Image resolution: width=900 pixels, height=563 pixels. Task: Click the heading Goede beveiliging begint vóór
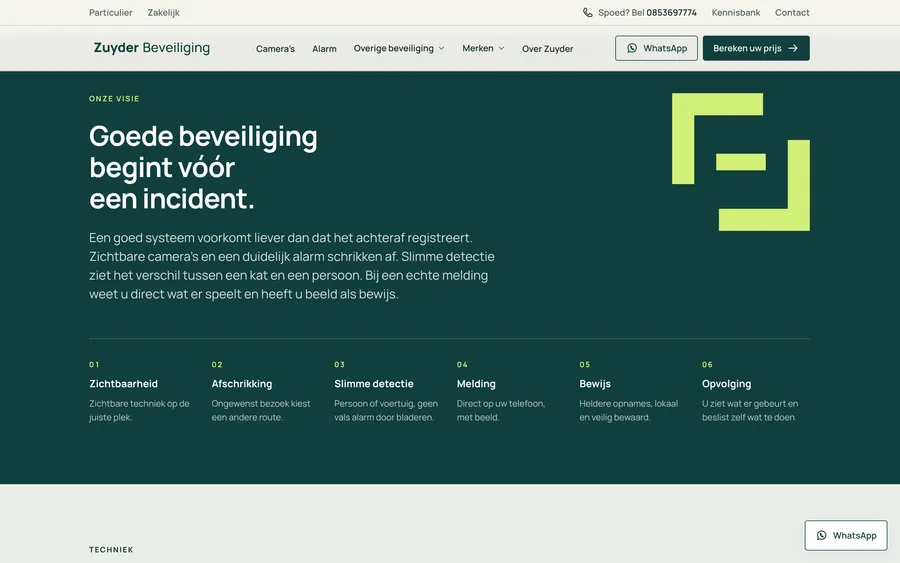pos(203,168)
